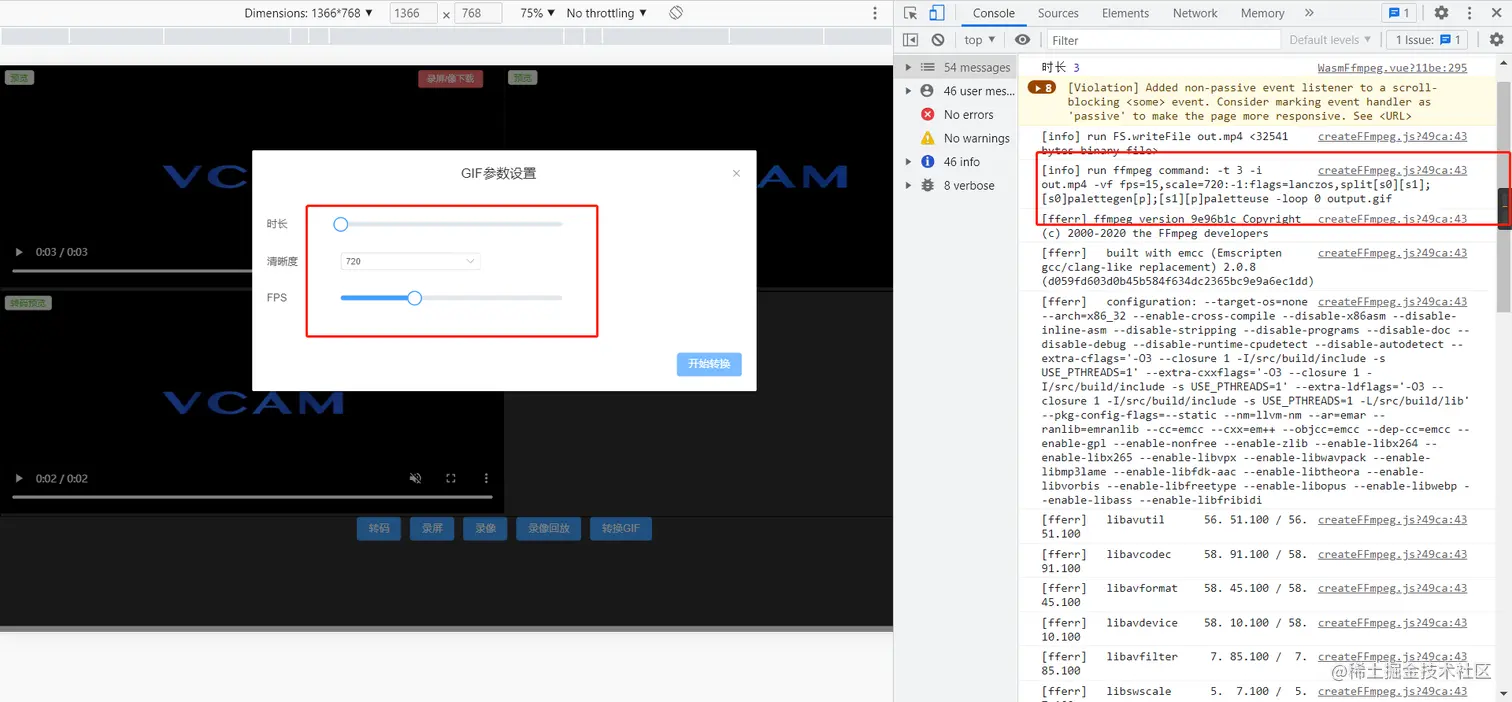Toggle the device toolbar icon
The height and width of the screenshot is (702, 1512).
[x=936, y=13]
